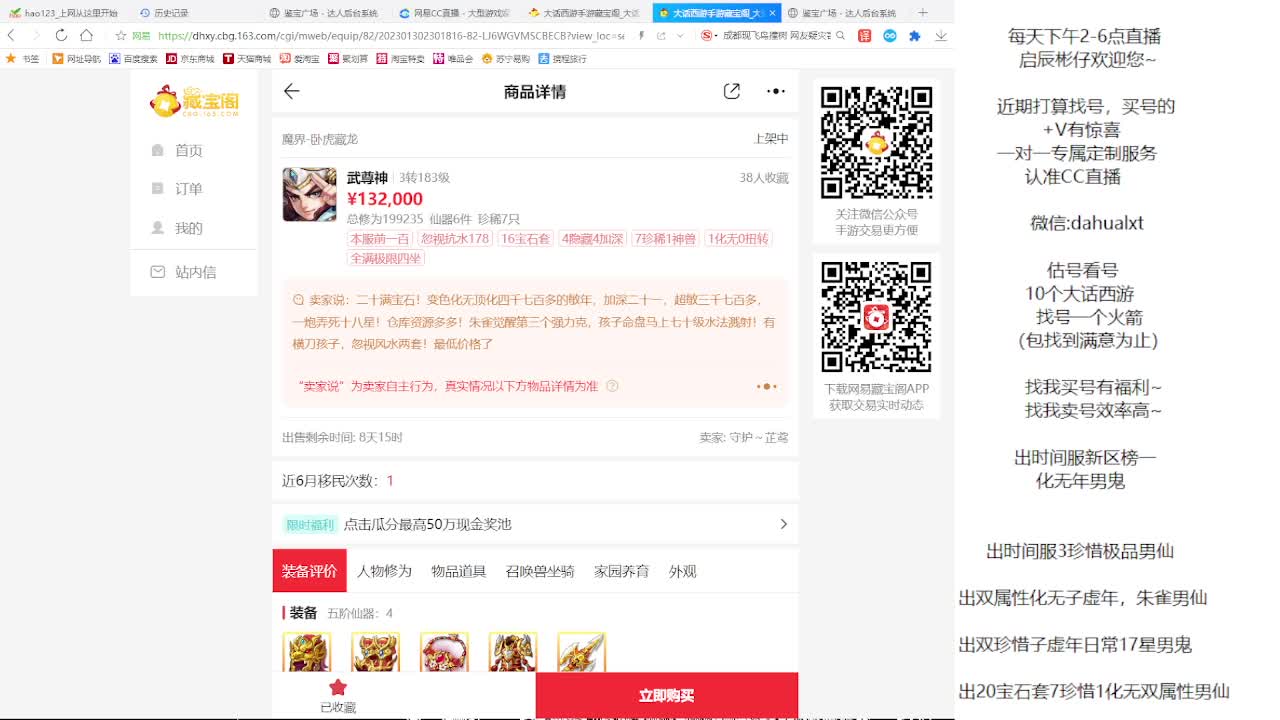Switch to the 物品道具 tab
1280x720 pixels.
coord(458,571)
